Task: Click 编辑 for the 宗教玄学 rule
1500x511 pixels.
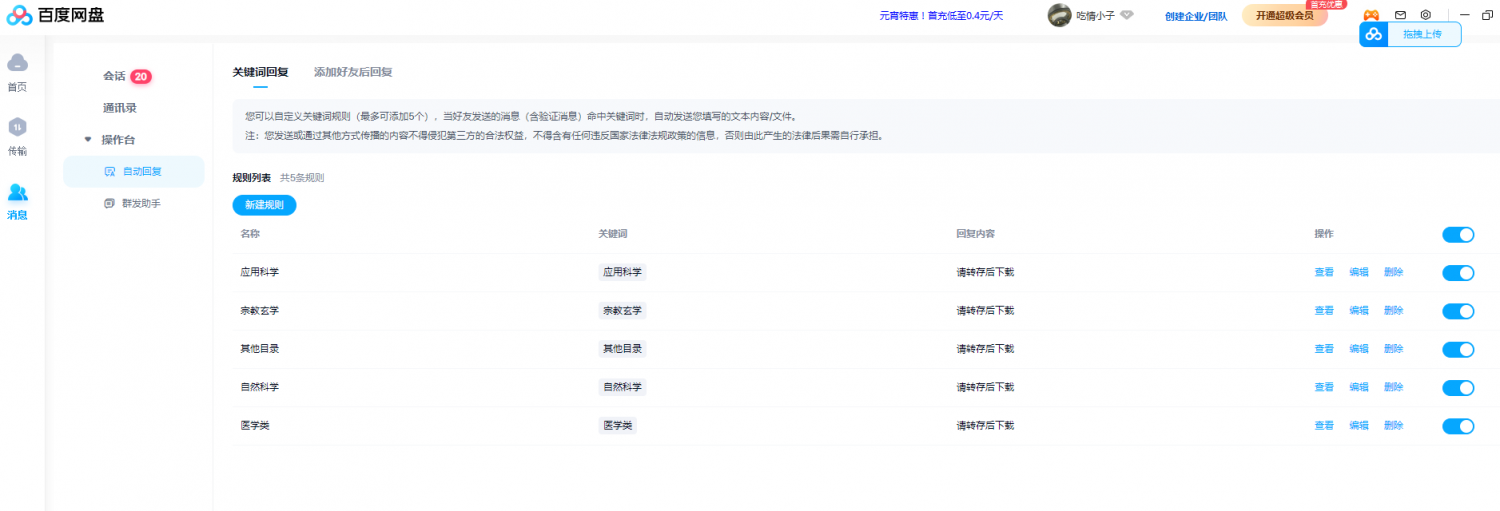Action: pos(1358,311)
